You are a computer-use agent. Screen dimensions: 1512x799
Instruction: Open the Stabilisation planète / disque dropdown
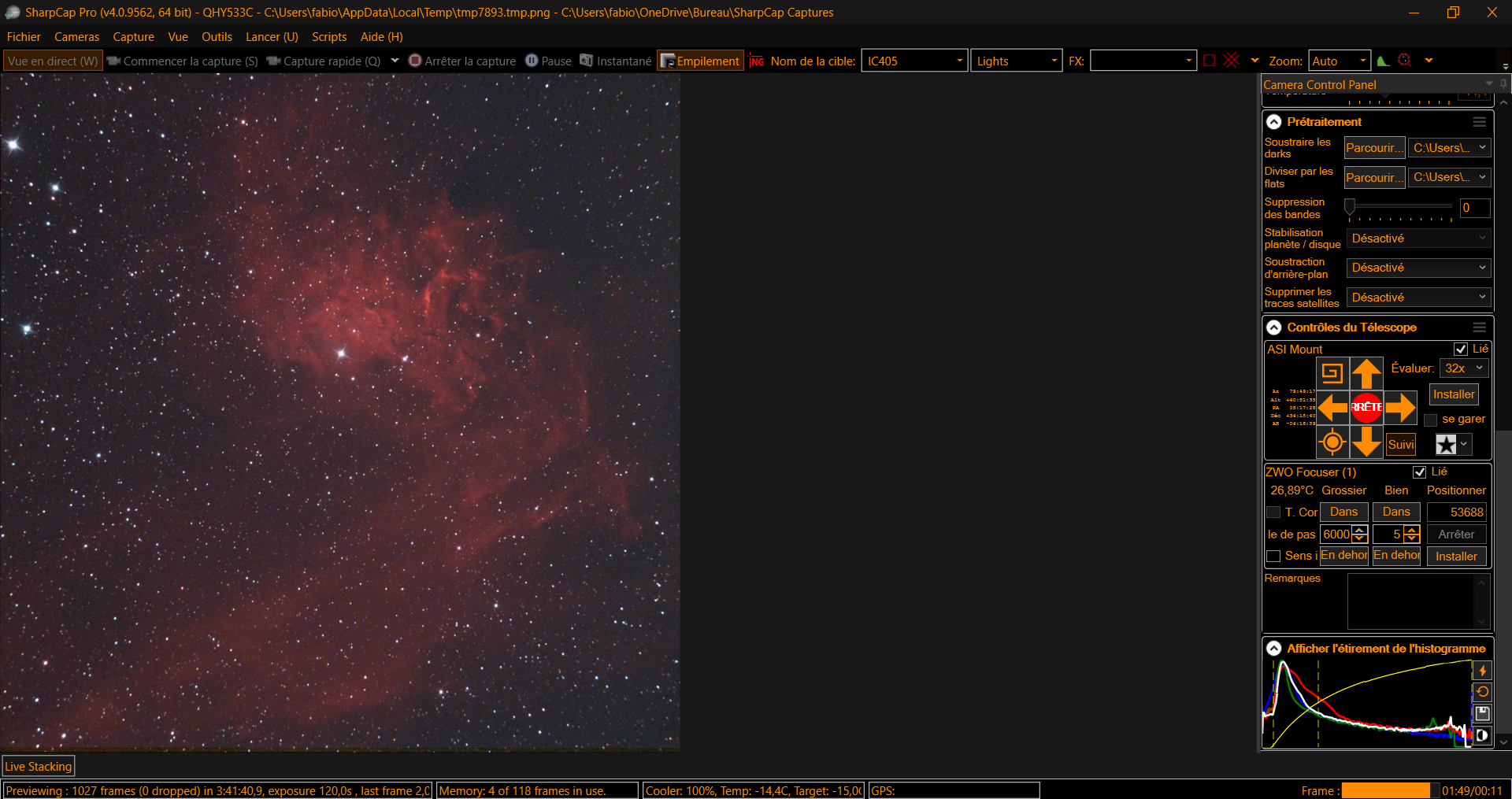coord(1418,239)
